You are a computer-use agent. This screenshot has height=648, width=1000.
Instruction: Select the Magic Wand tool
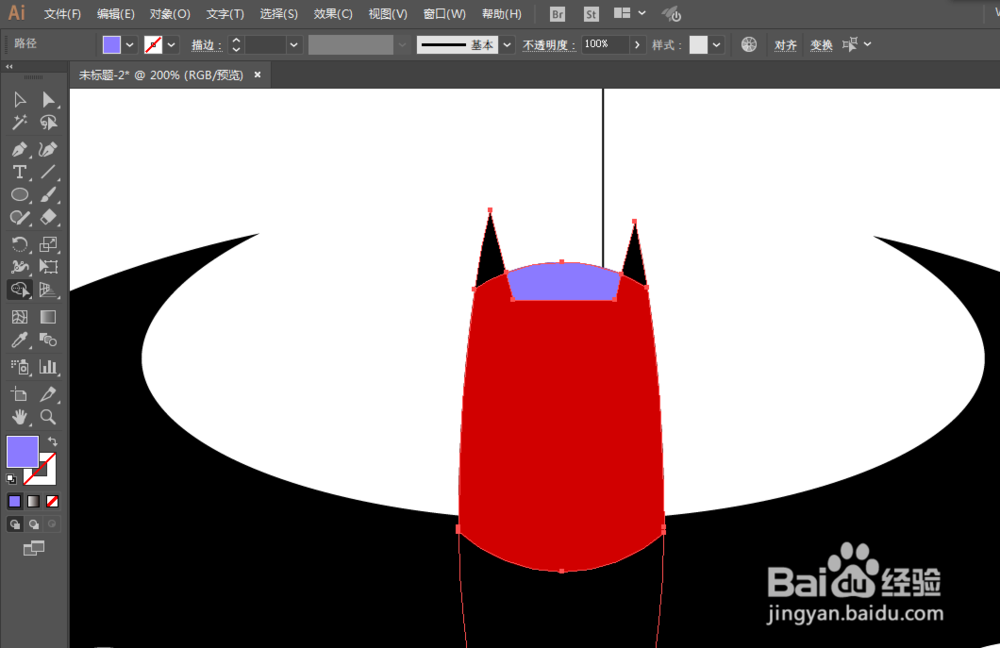click(19, 122)
